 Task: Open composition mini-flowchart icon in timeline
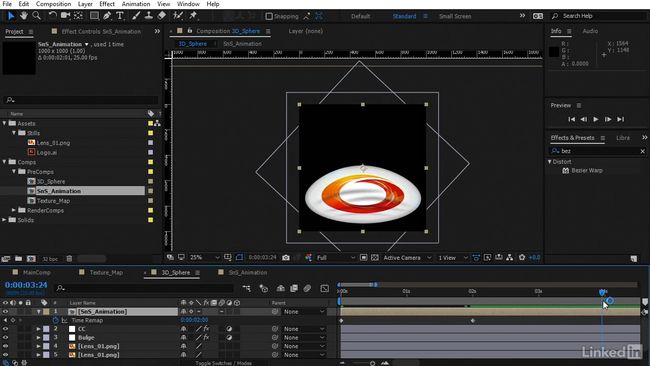[x=247, y=288]
